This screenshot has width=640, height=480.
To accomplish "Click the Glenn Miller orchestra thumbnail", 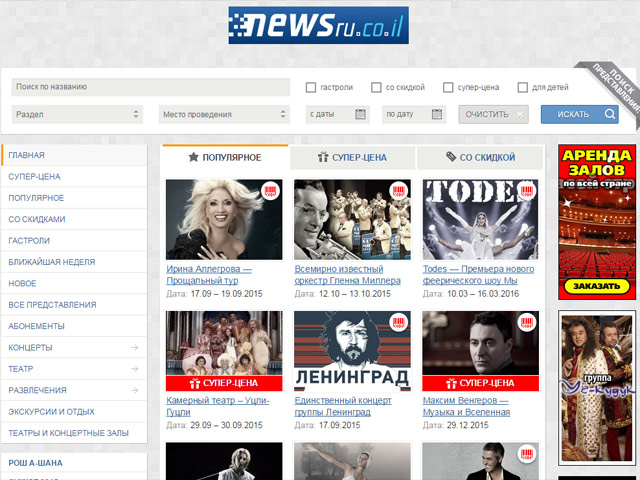I will 352,220.
